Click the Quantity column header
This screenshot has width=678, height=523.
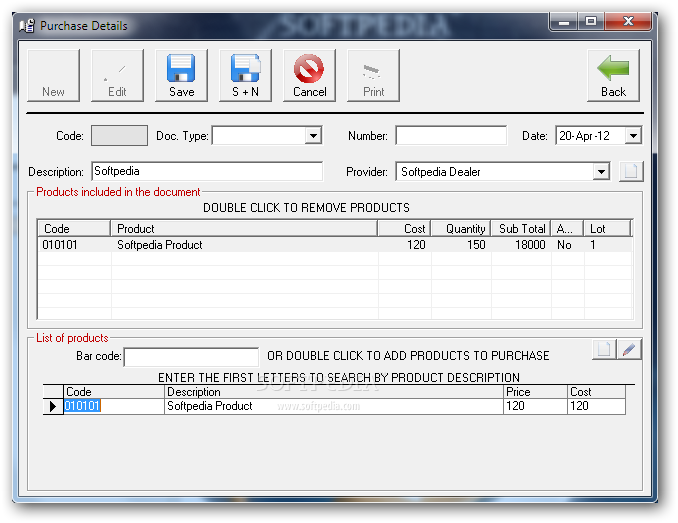coord(461,228)
